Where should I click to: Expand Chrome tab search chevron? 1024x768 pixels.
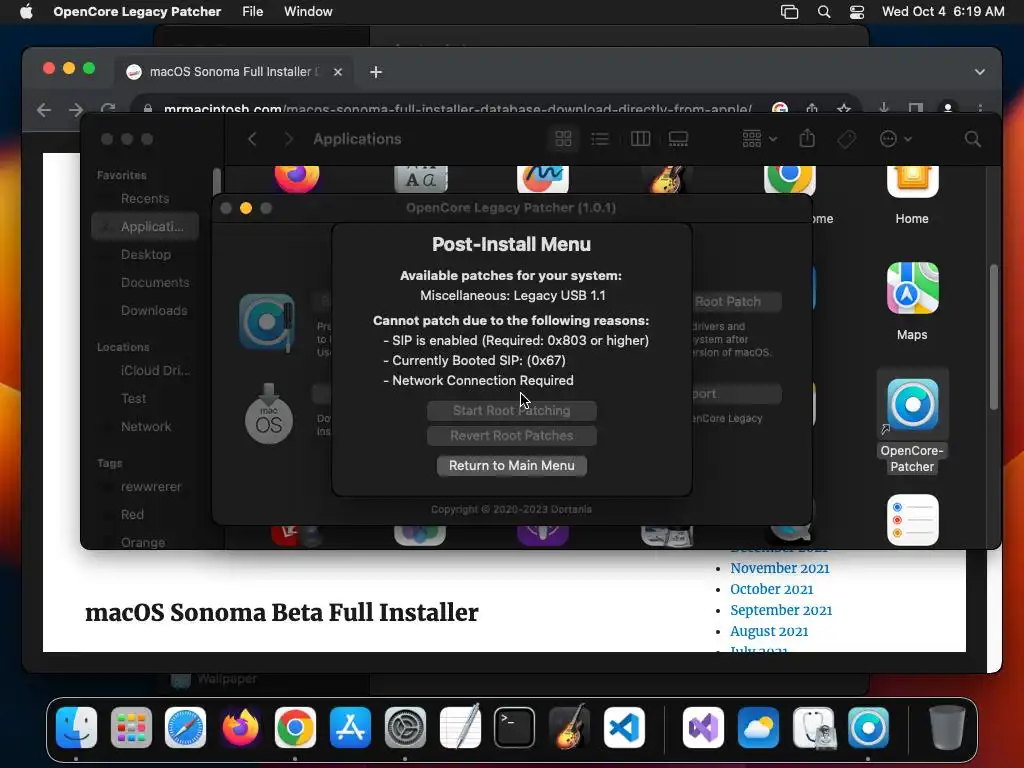[x=980, y=72]
